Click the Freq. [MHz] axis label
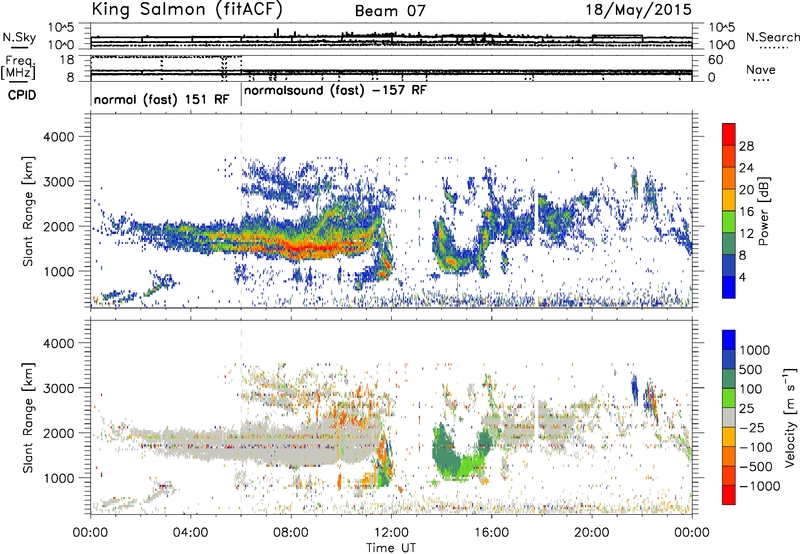Screen dimensions: 800x554 click(19, 67)
